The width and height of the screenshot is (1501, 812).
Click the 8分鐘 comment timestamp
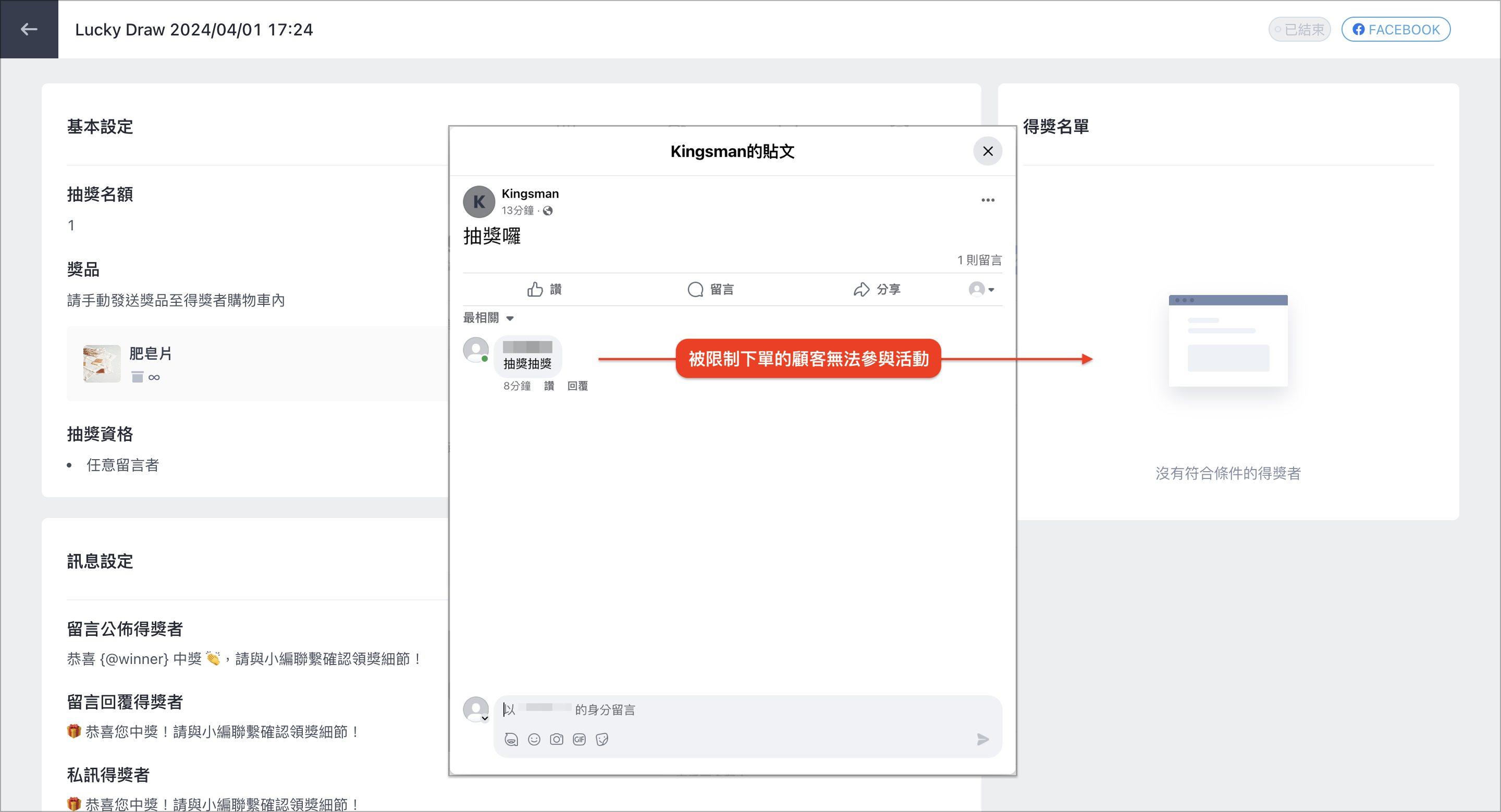516,386
